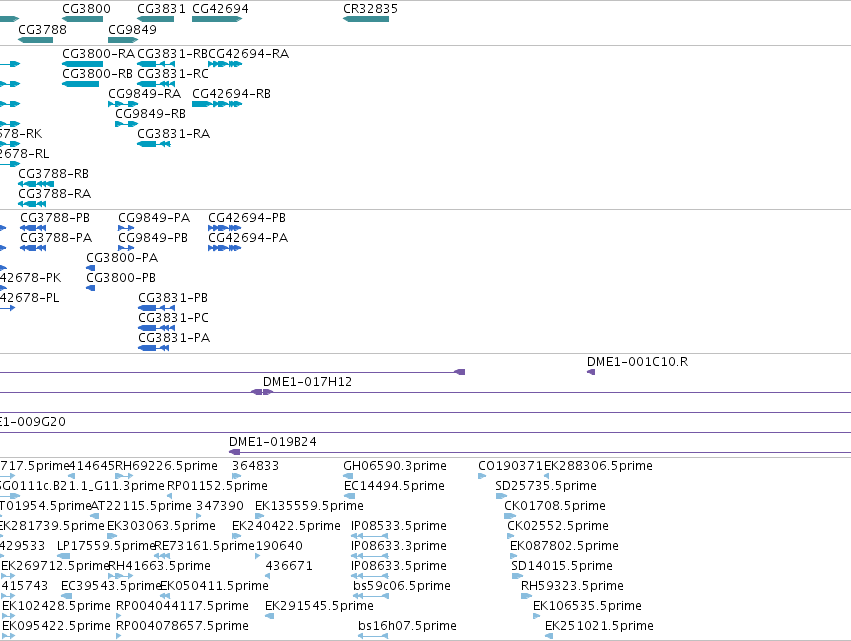Image resolution: width=851 pixels, height=641 pixels.
Task: Select the DME1-001C10.R marker
Action: tap(591, 372)
